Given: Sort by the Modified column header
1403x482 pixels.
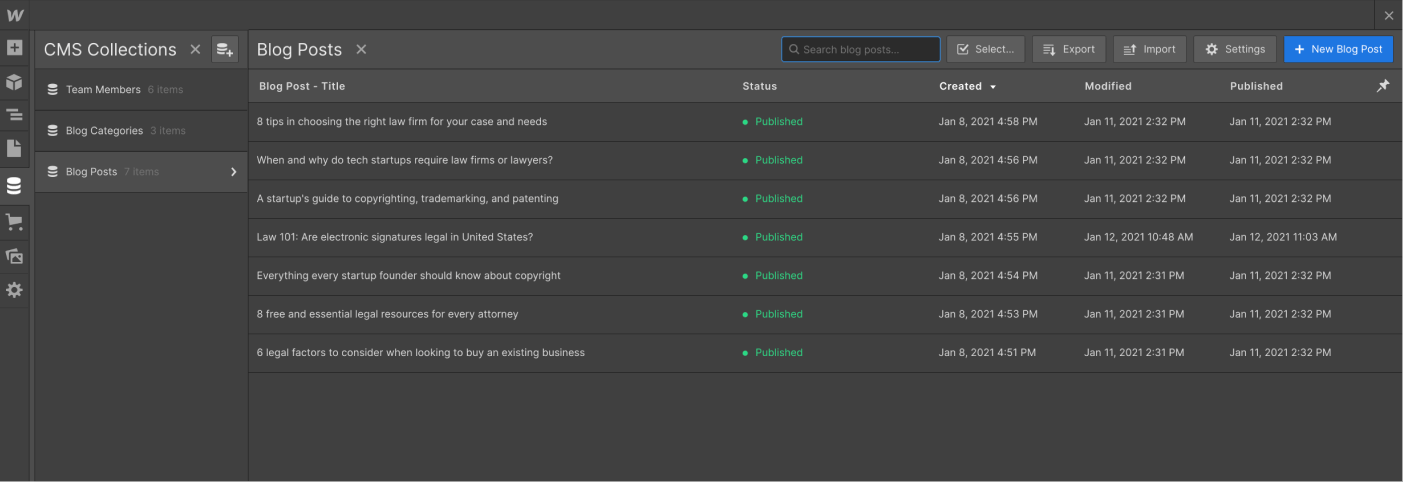Looking at the screenshot, I should 1108,86.
